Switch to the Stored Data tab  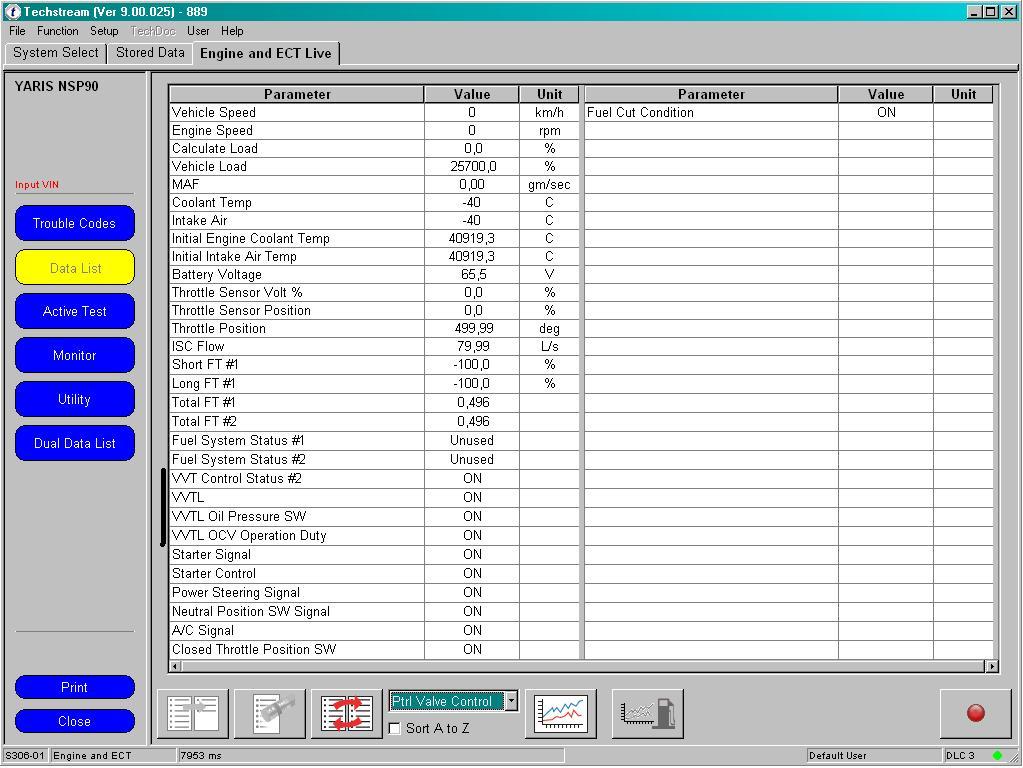(150, 53)
